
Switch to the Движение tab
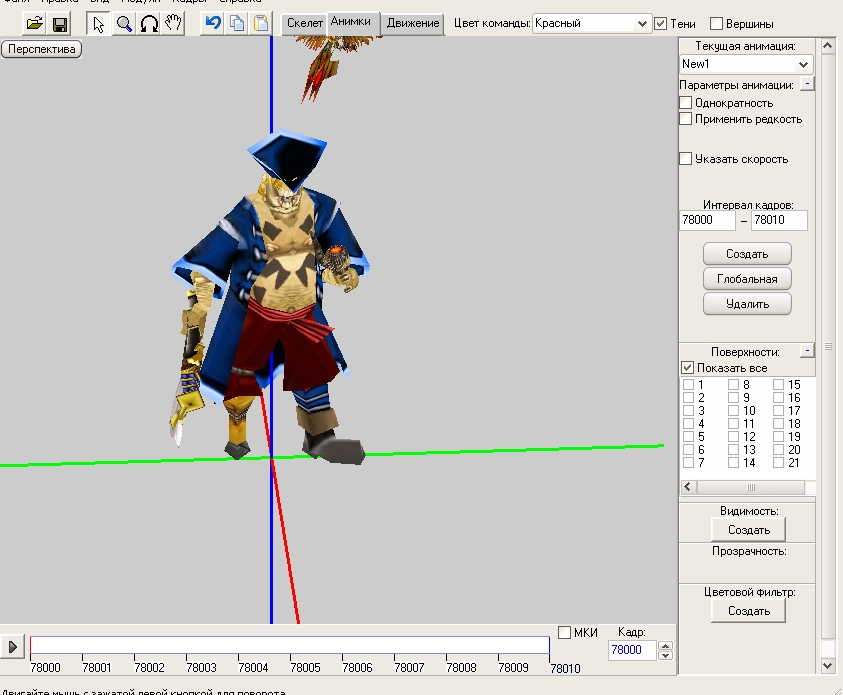point(413,23)
